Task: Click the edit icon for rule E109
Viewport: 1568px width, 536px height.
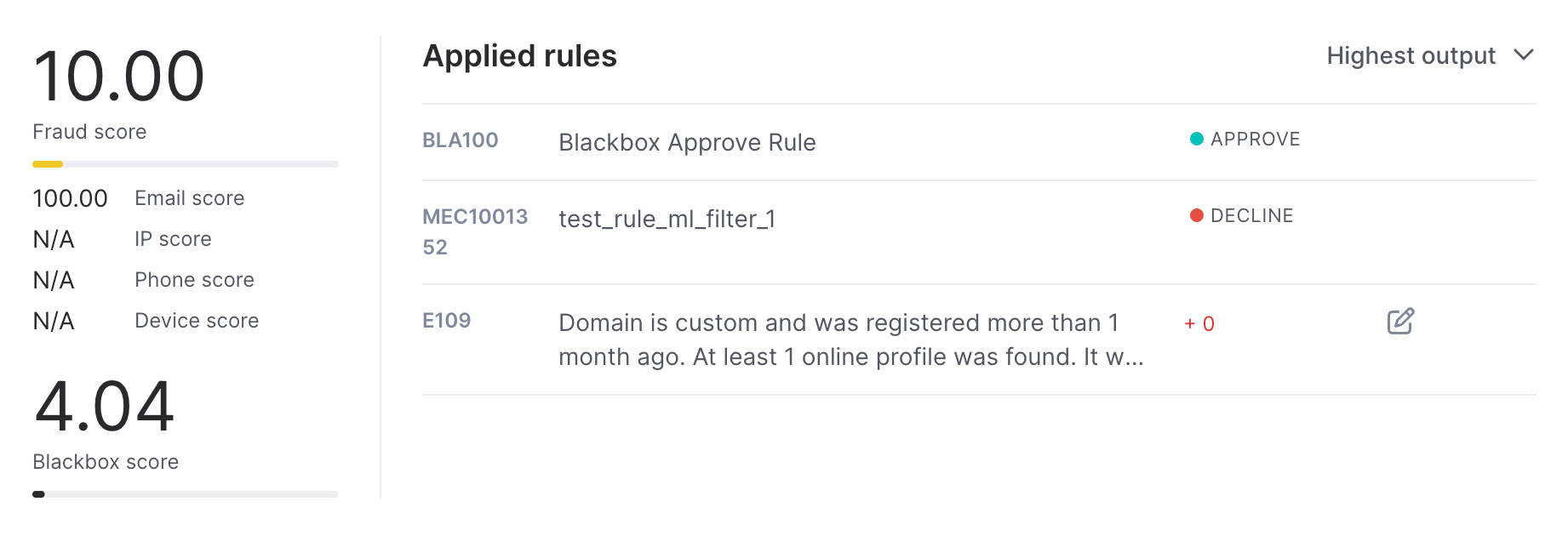Action: 1400,322
